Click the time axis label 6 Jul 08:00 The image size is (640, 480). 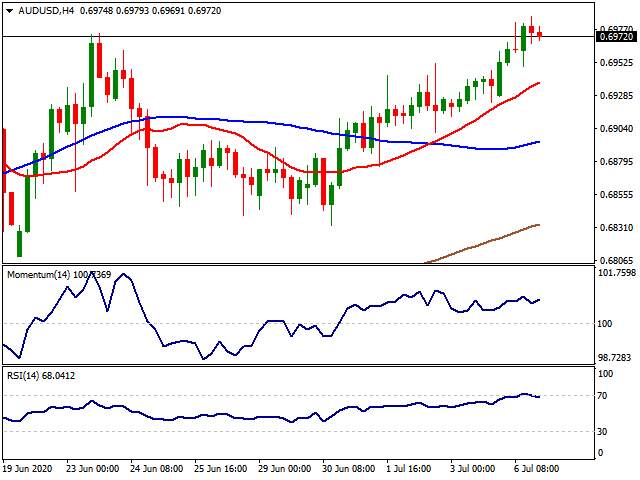point(536,468)
